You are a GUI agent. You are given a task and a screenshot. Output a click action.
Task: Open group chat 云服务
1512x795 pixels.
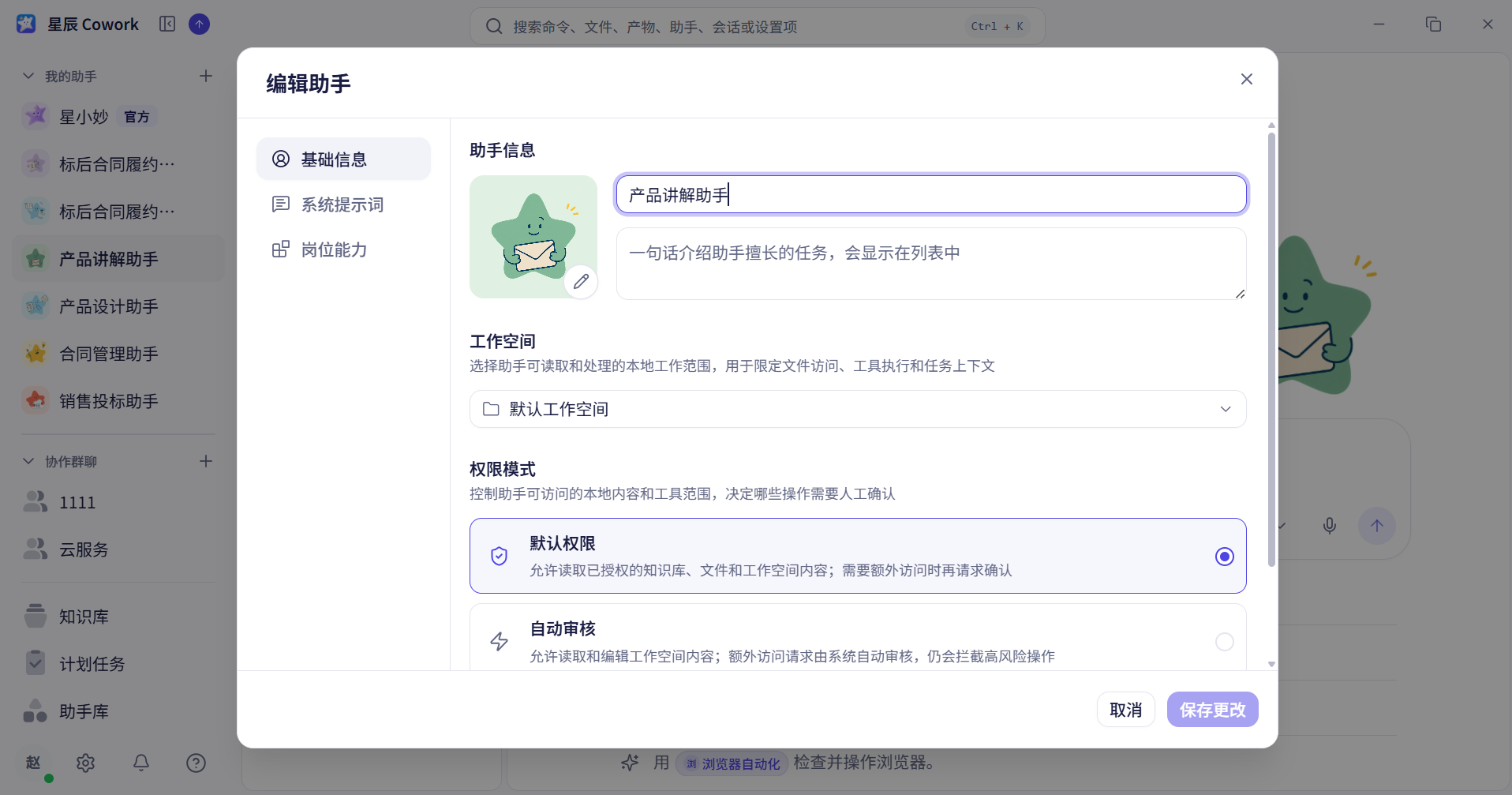118,549
